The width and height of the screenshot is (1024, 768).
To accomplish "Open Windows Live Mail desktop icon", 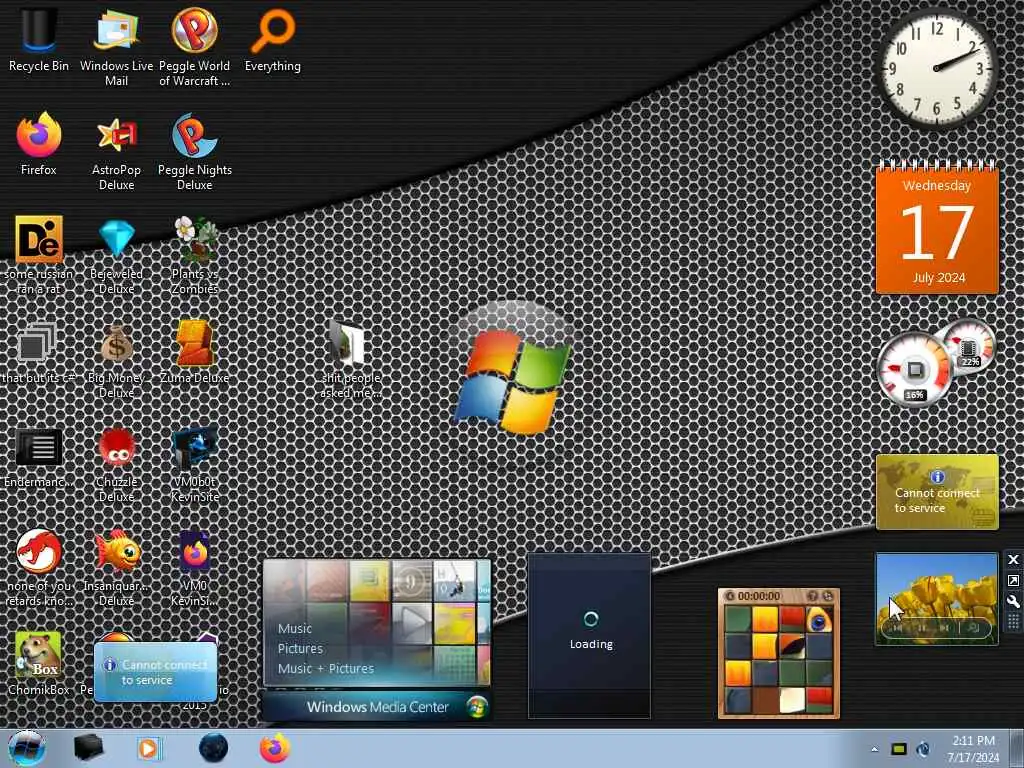I will pyautogui.click(x=116, y=46).
